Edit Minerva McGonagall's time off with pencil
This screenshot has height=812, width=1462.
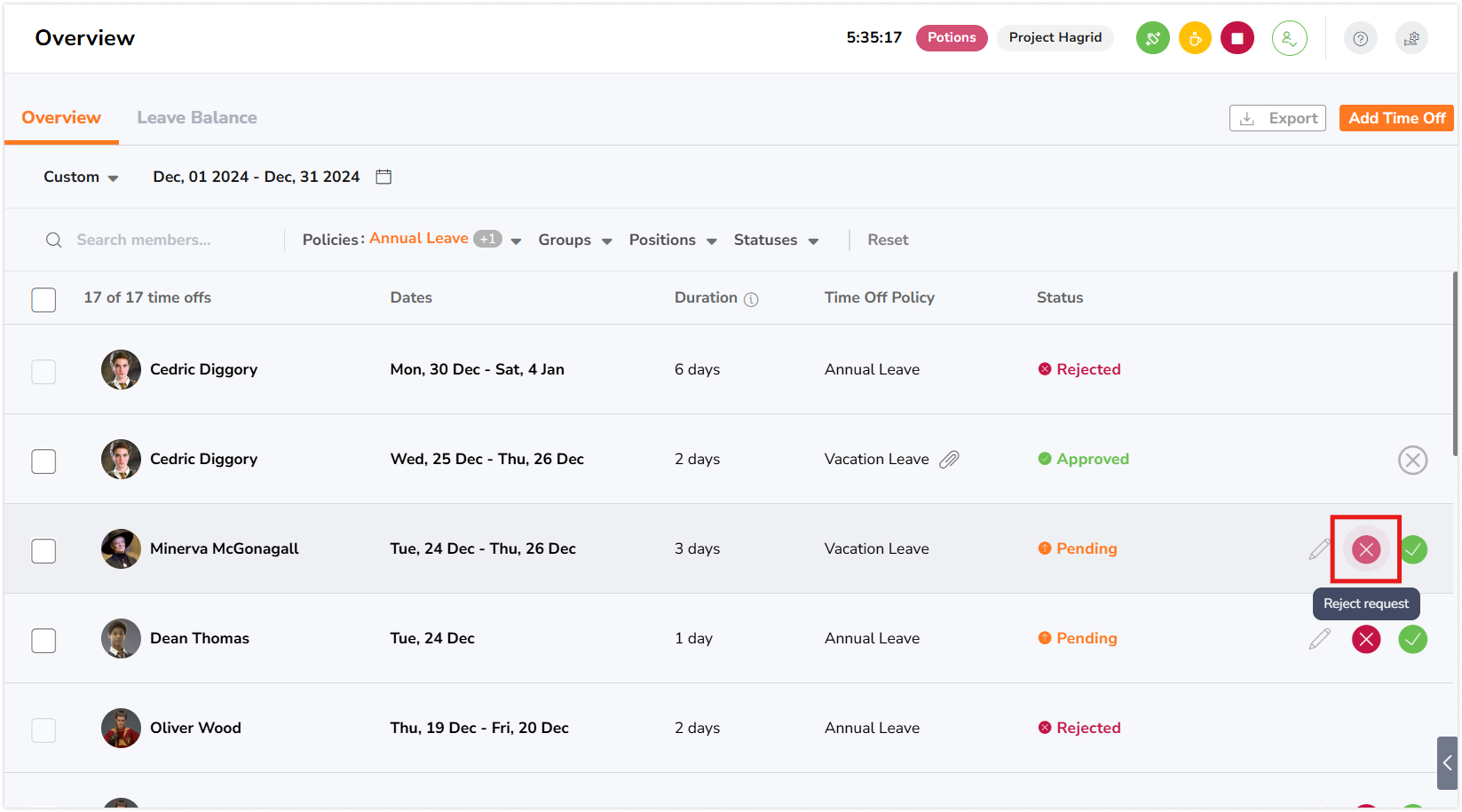pyautogui.click(x=1319, y=549)
